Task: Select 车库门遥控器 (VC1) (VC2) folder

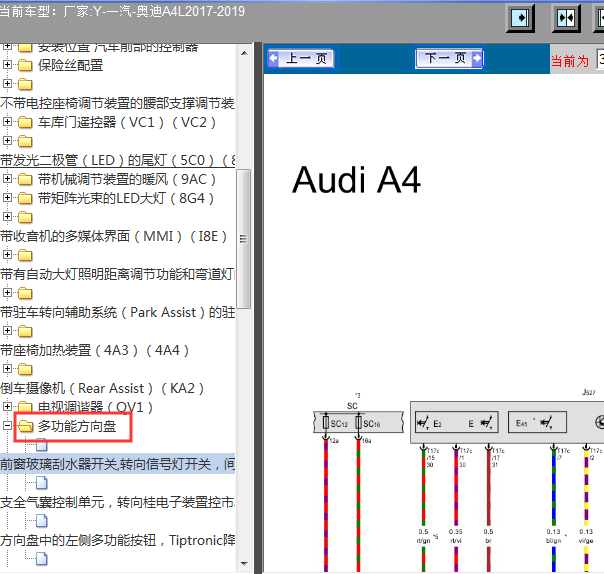Action: [x=126, y=123]
